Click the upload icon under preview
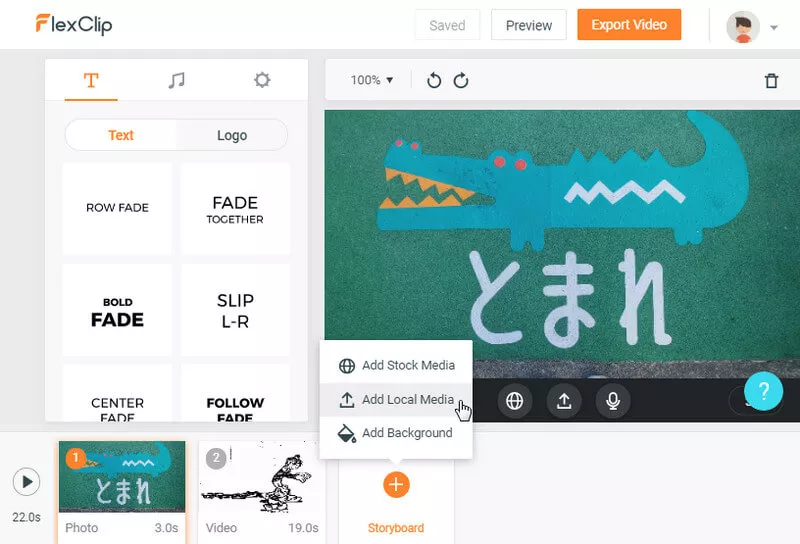Screen dimensions: 800x544 click(564, 401)
